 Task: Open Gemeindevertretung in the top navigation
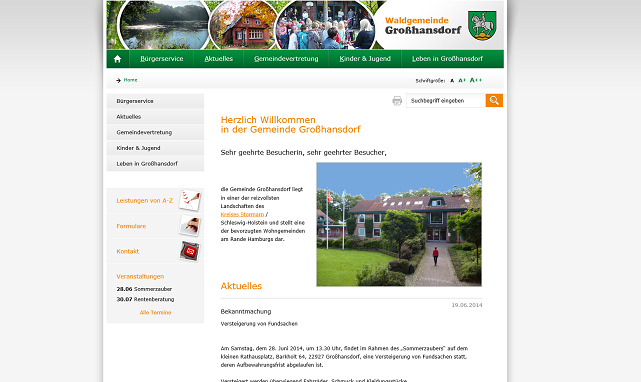click(286, 59)
